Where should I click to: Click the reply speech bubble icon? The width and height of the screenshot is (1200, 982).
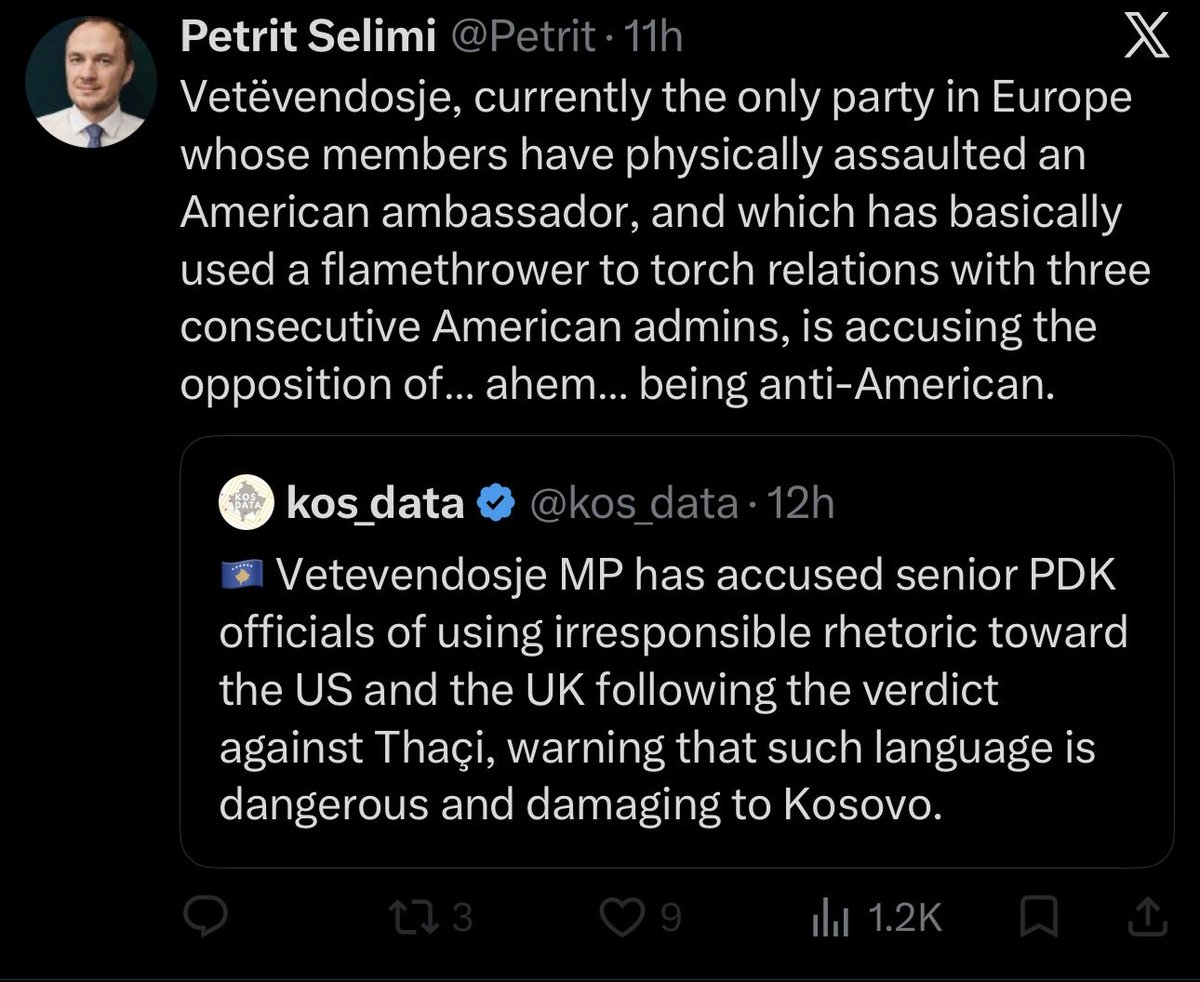pyautogui.click(x=208, y=918)
